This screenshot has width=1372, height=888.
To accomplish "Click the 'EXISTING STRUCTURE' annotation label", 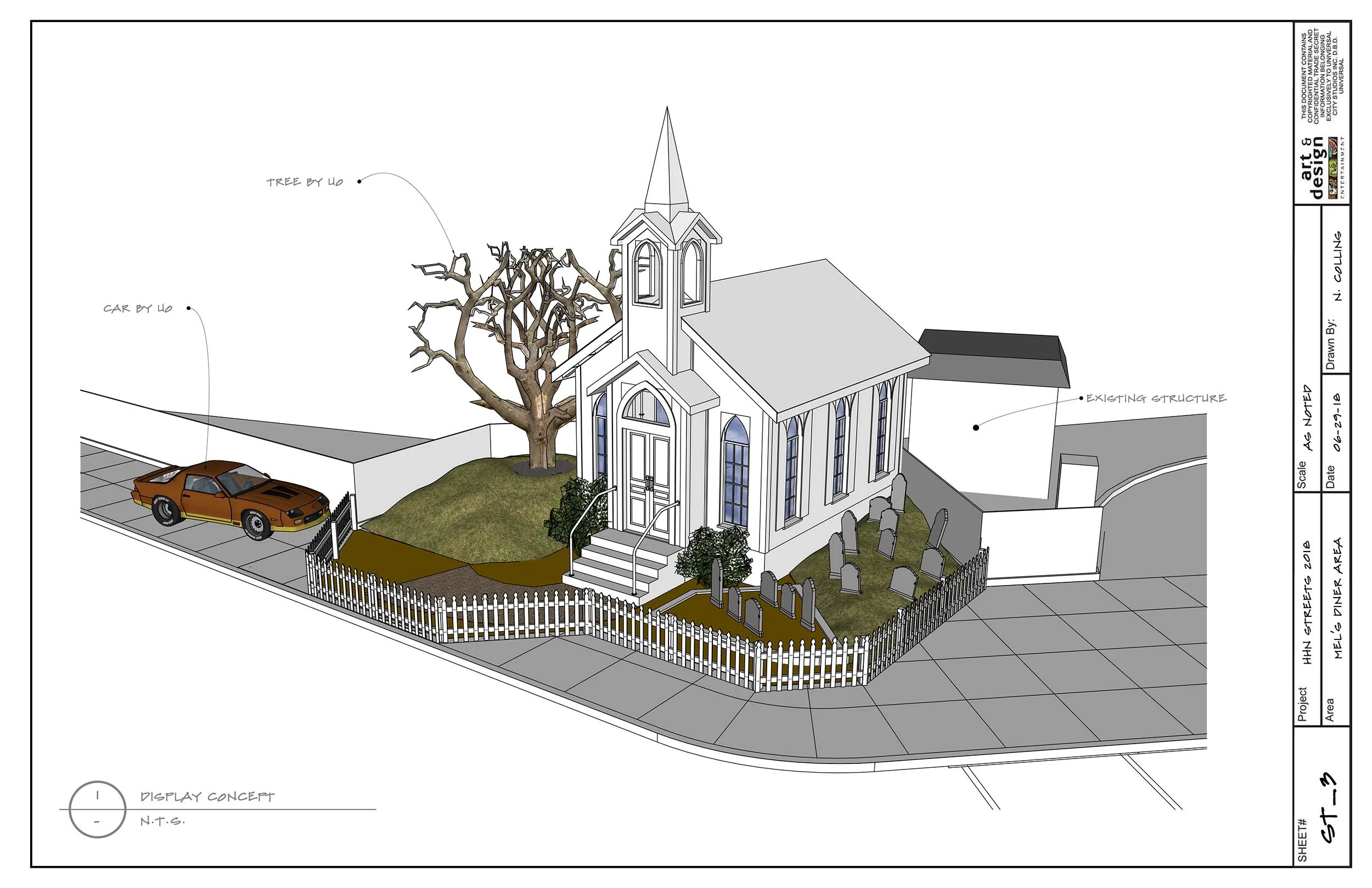I will (1156, 398).
